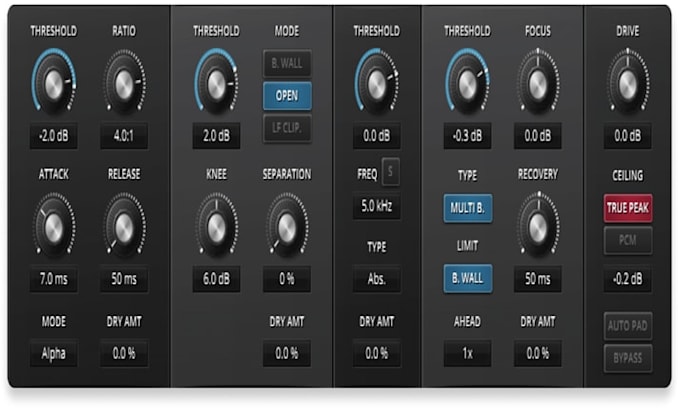680x411 pixels.
Task: Enable the TRUE PEAK ceiling mode
Action: pyautogui.click(x=628, y=208)
